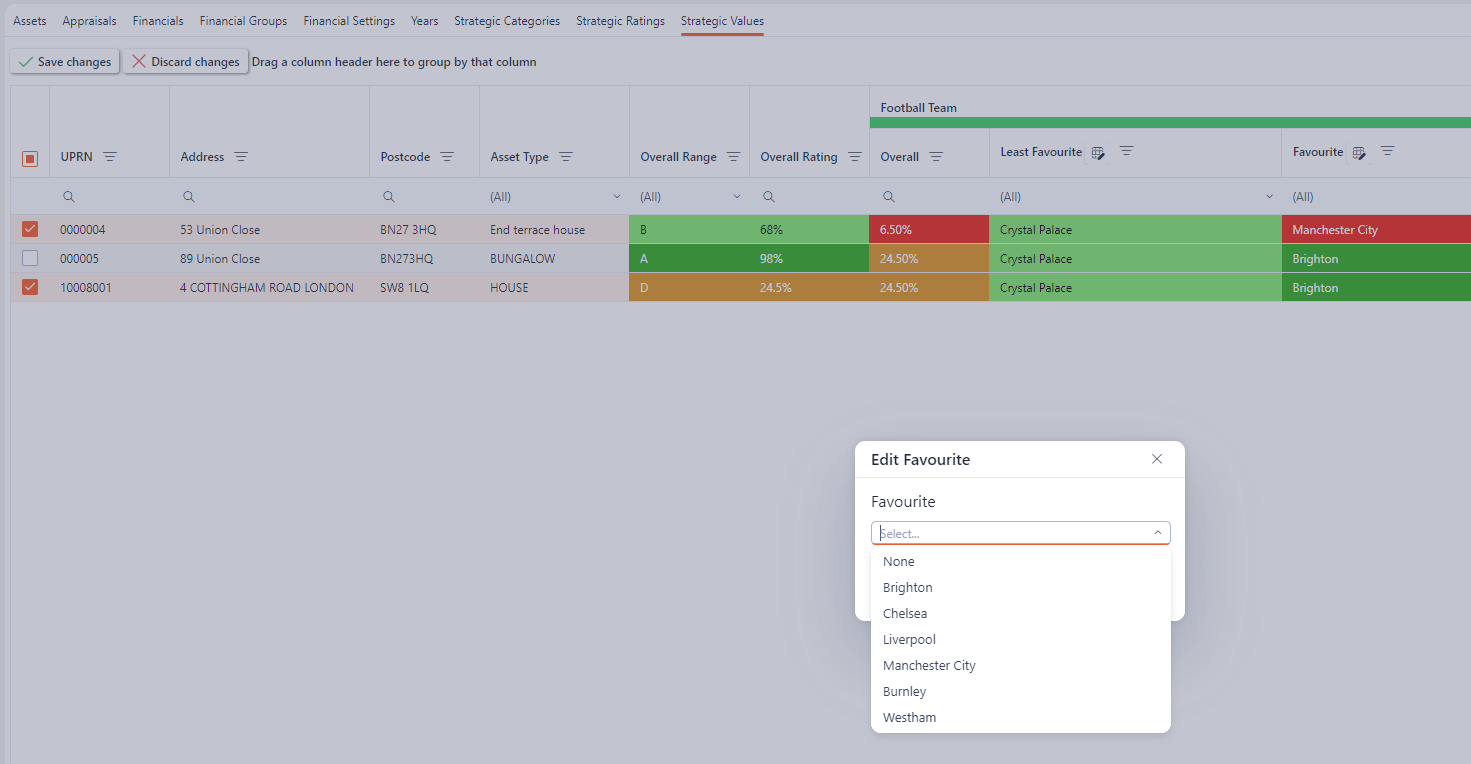Collapse the Favourite select dropdown arrow

tap(1158, 533)
